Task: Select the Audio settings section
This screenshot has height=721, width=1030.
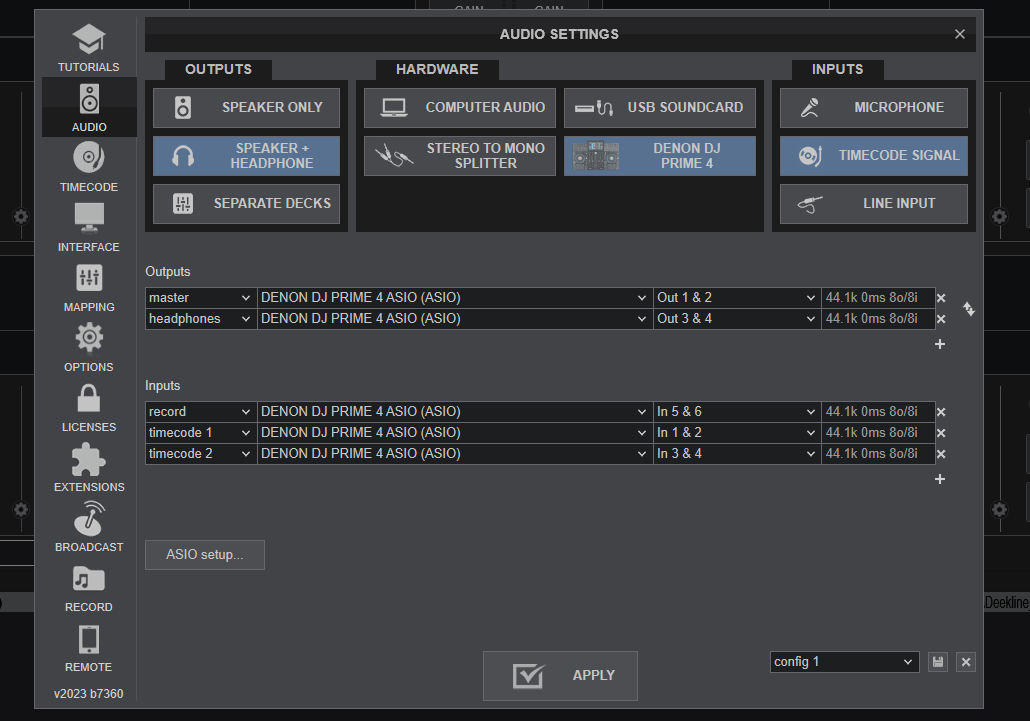Action: pos(89,108)
